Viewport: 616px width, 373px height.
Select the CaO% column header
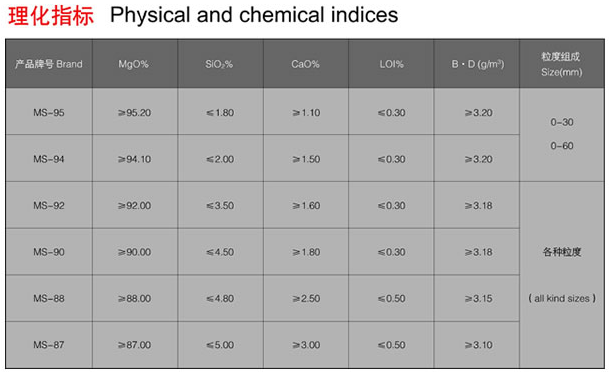[x=305, y=64]
